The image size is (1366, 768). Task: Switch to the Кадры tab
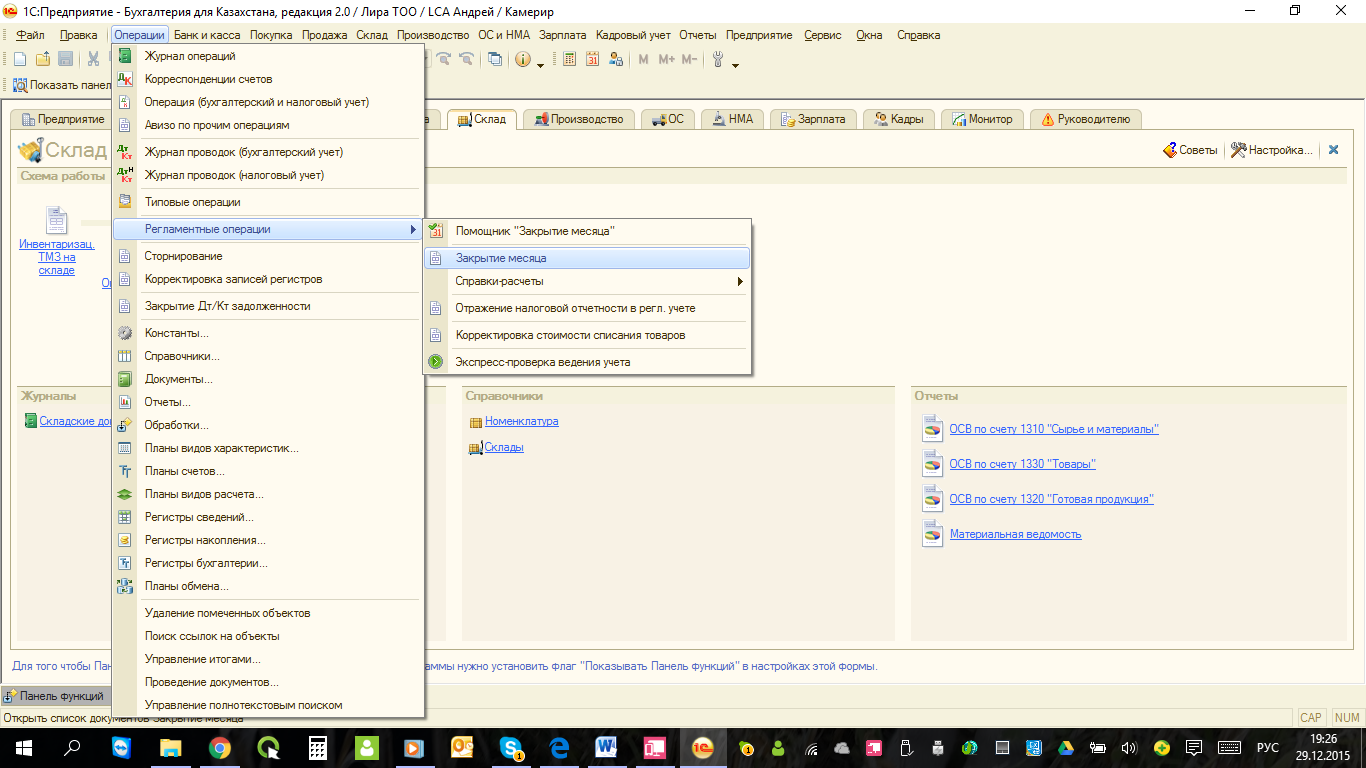[900, 119]
